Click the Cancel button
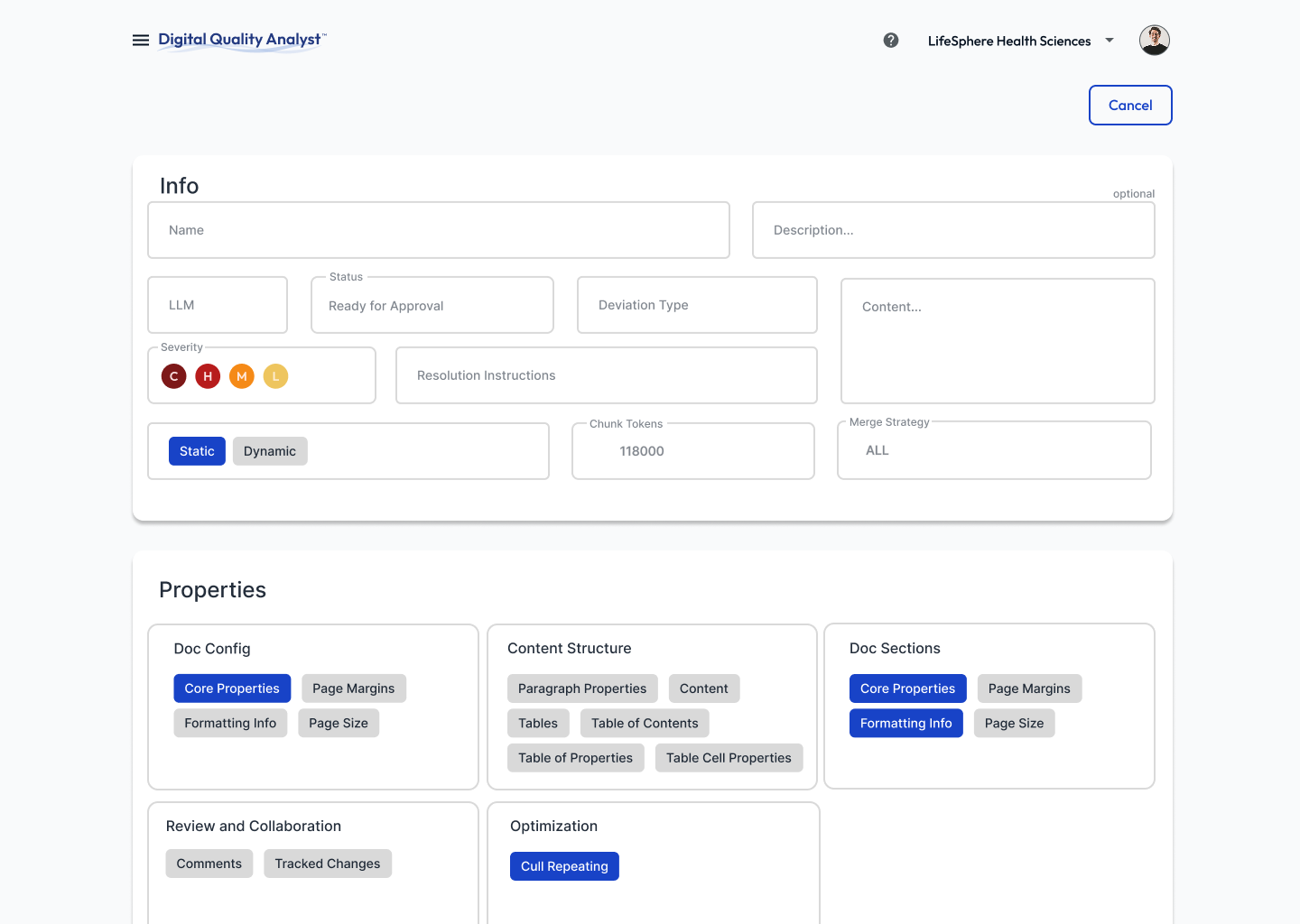Screen dimensions: 1300x924 point(1130,106)
